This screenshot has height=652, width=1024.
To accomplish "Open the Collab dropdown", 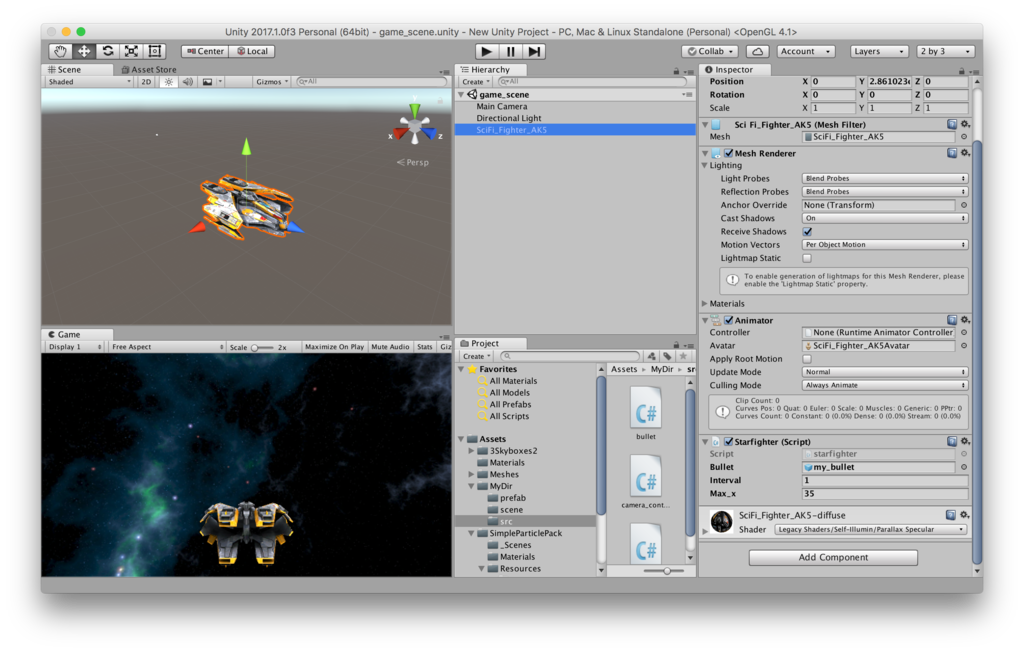I will tap(710, 51).
